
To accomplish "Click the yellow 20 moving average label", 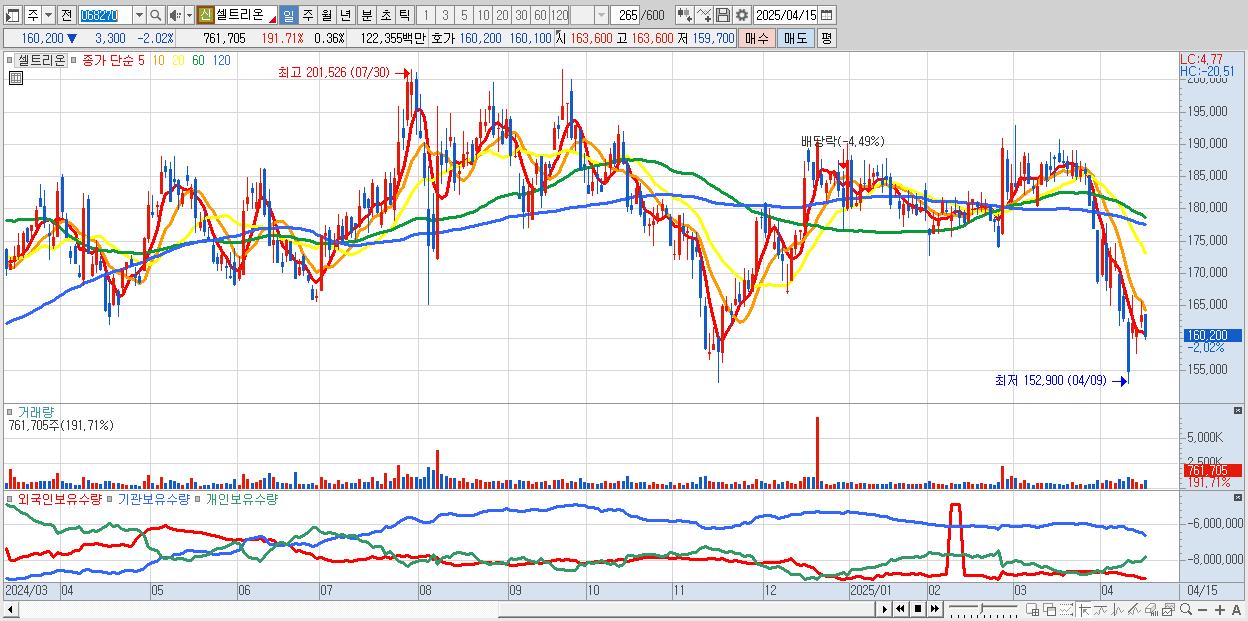I will [x=178, y=60].
